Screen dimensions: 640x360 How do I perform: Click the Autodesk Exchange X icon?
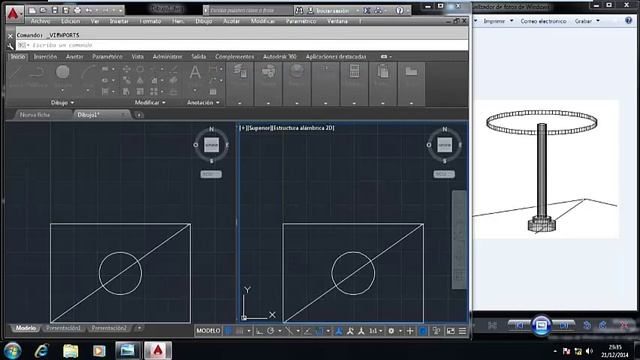pyautogui.click(x=367, y=11)
